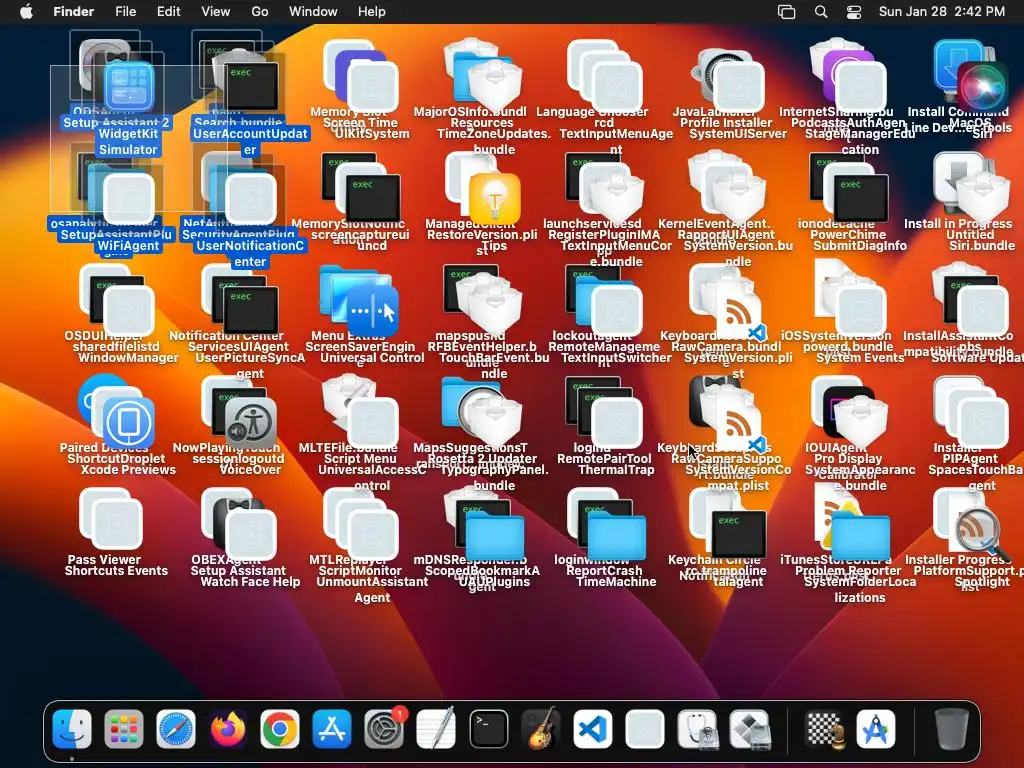The width and height of the screenshot is (1024, 768).
Task: Open Control Center in the menu bar
Action: tap(854, 12)
